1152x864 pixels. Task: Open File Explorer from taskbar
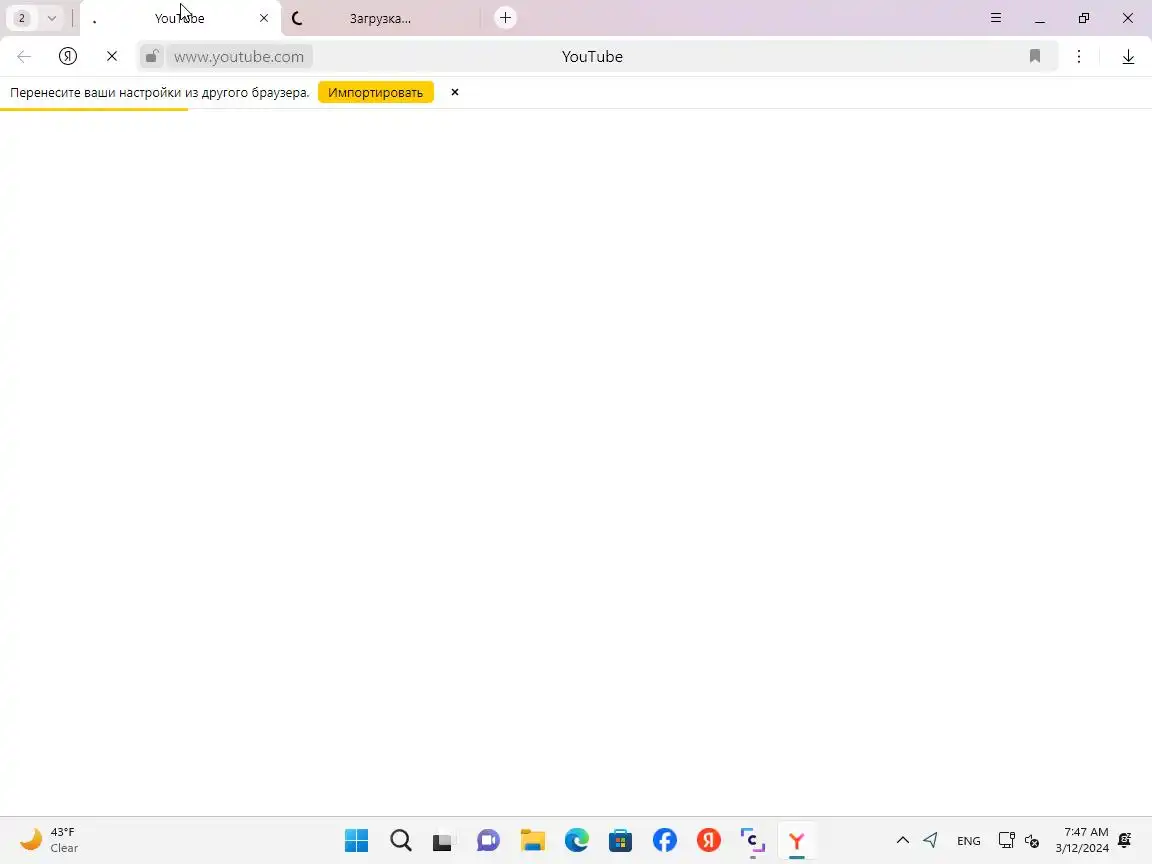[x=533, y=840]
